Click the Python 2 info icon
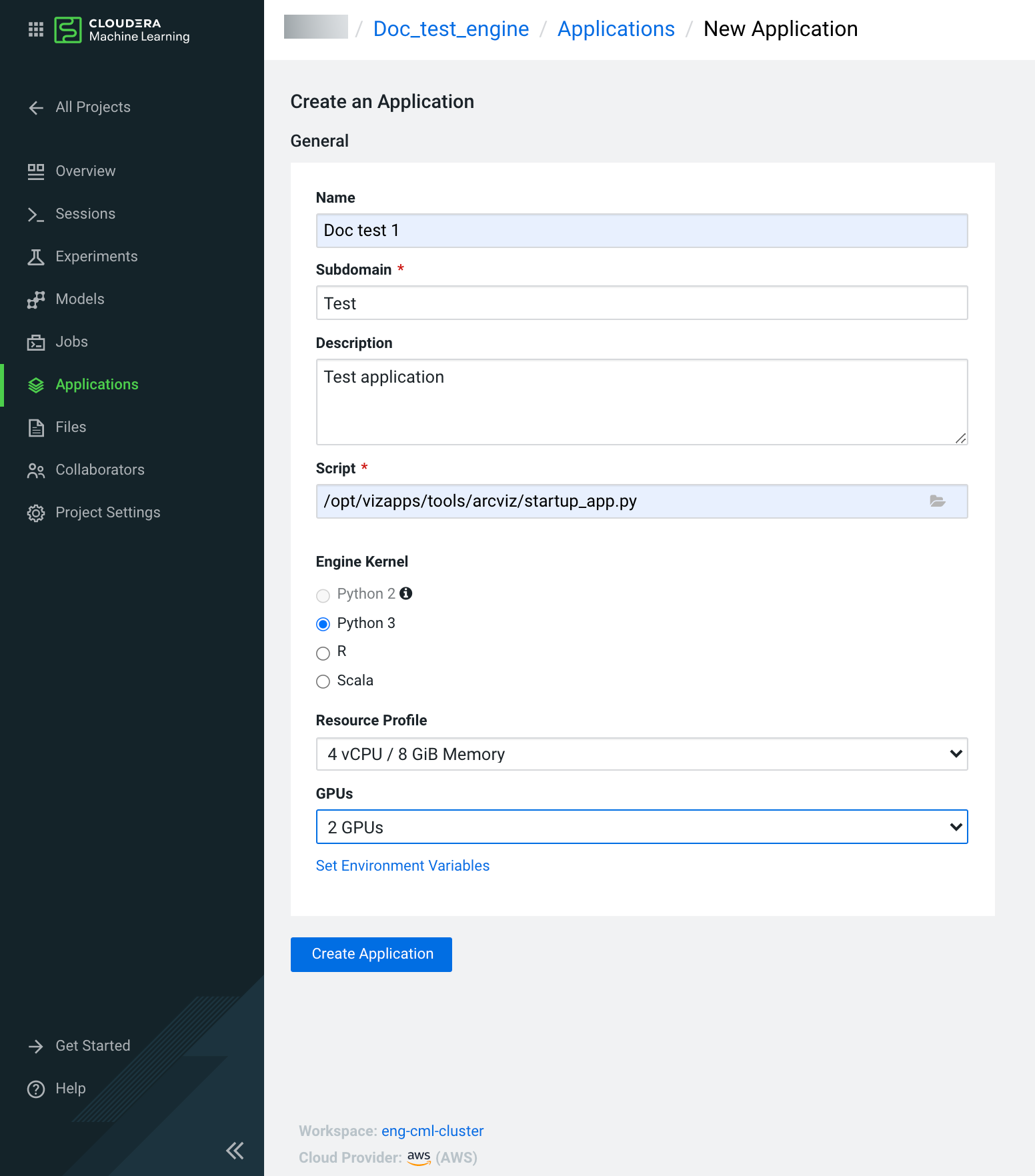The image size is (1035, 1176). pos(405,593)
